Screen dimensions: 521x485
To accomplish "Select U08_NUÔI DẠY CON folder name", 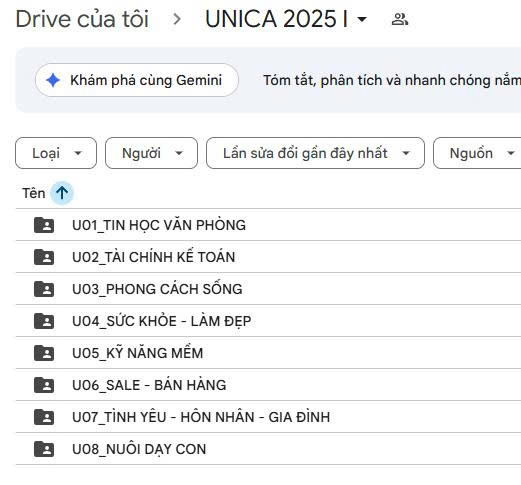I will (139, 449).
